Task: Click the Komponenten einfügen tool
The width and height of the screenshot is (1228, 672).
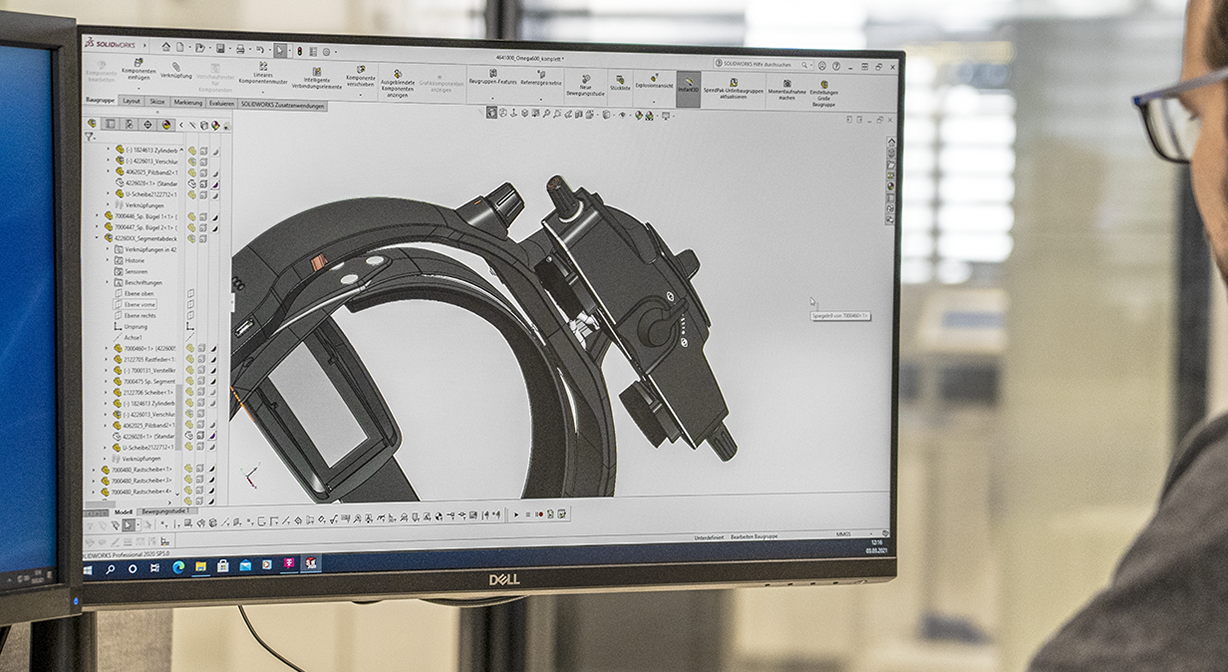Action: click(138, 74)
